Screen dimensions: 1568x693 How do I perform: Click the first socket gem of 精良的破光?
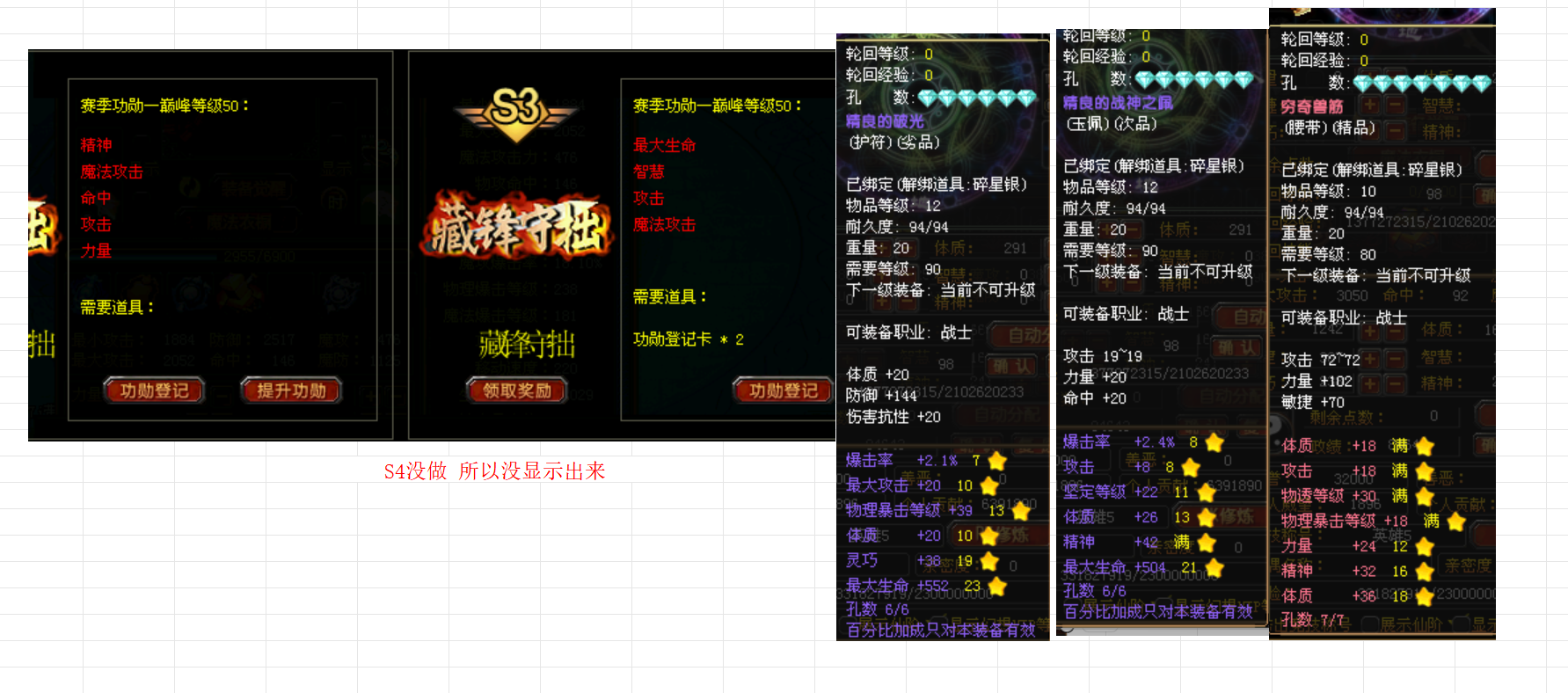pyautogui.click(x=928, y=98)
